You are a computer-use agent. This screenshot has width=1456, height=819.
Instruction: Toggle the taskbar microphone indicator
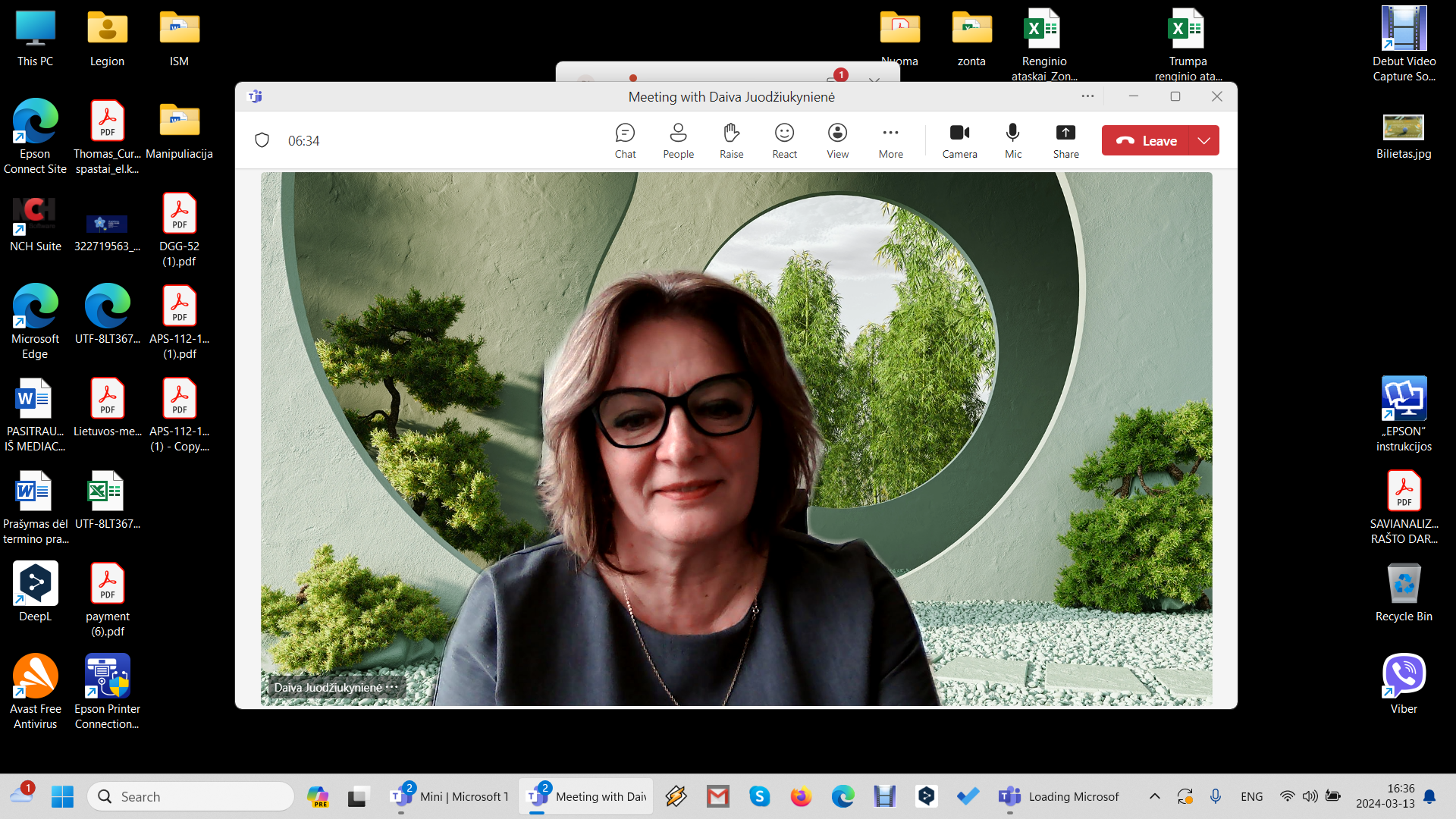point(1216,796)
